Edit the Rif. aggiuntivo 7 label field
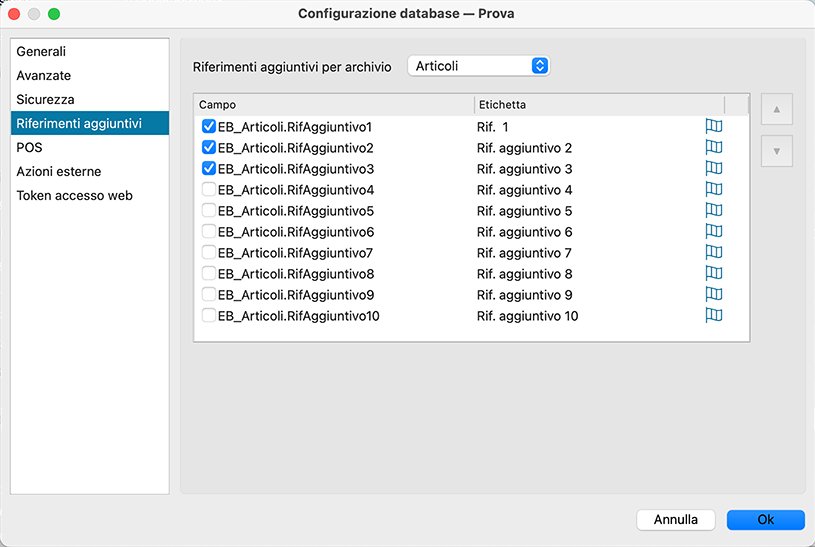 tap(524, 253)
